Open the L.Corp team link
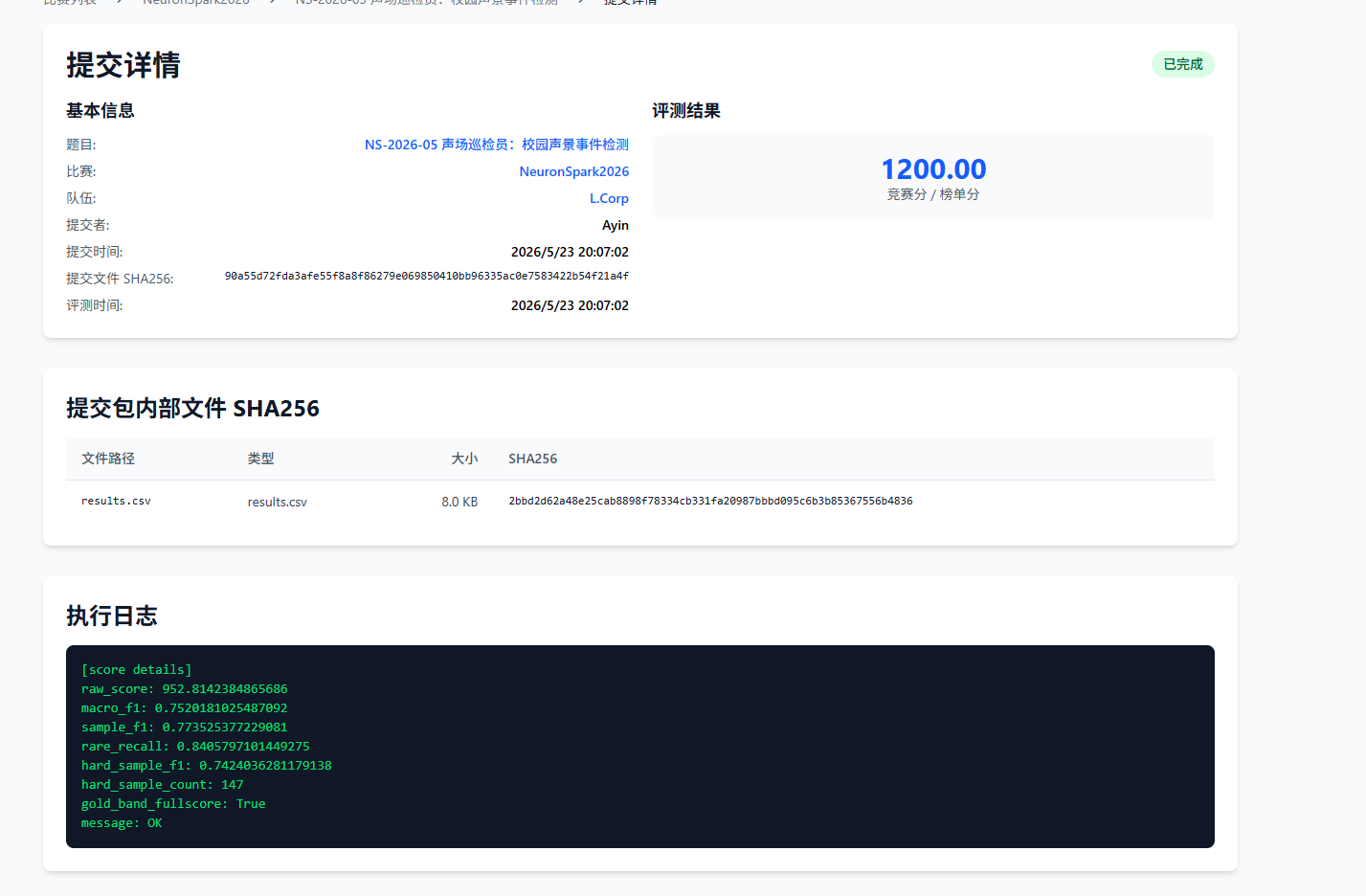1366x896 pixels. pos(609,198)
